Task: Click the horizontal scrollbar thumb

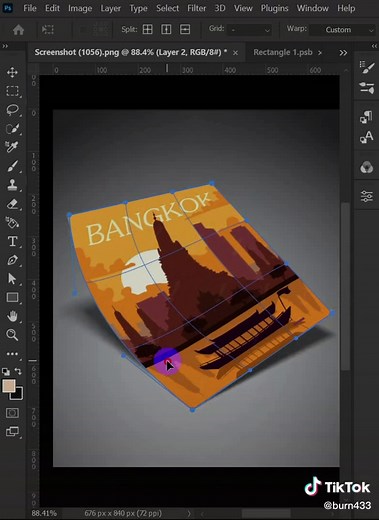Action: 266,513
